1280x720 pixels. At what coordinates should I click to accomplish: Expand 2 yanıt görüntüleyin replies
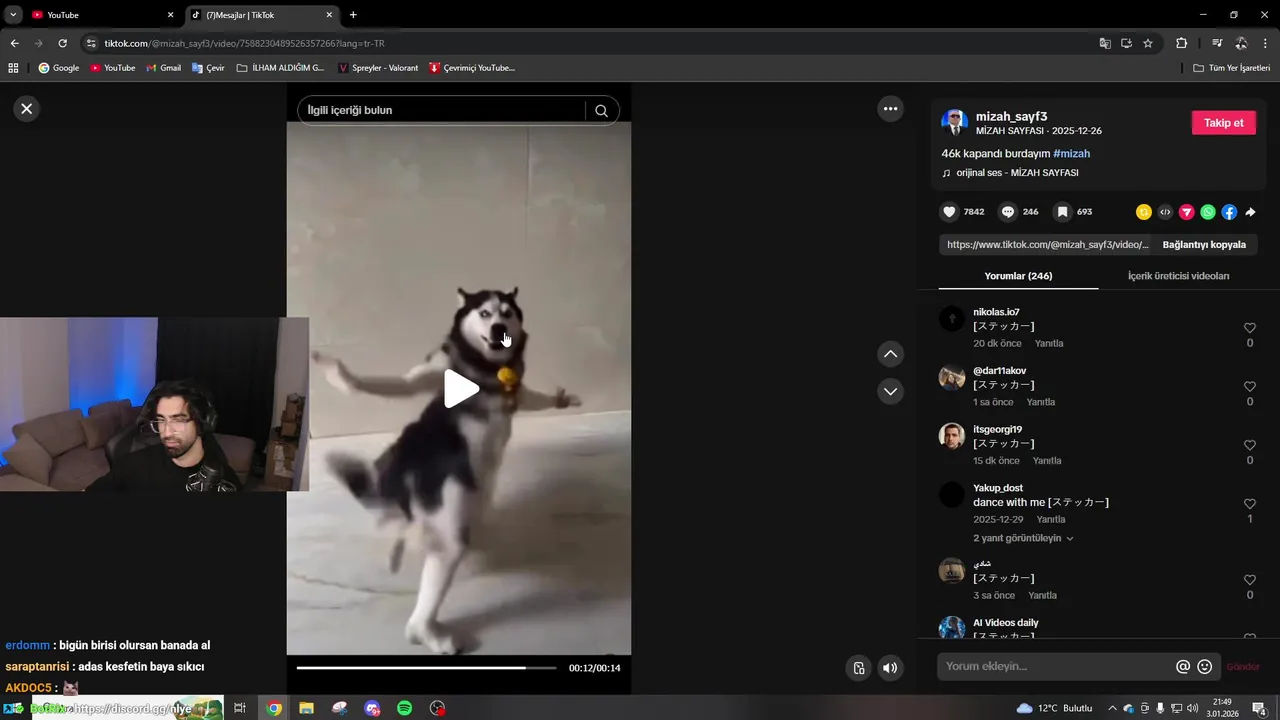pos(1023,538)
